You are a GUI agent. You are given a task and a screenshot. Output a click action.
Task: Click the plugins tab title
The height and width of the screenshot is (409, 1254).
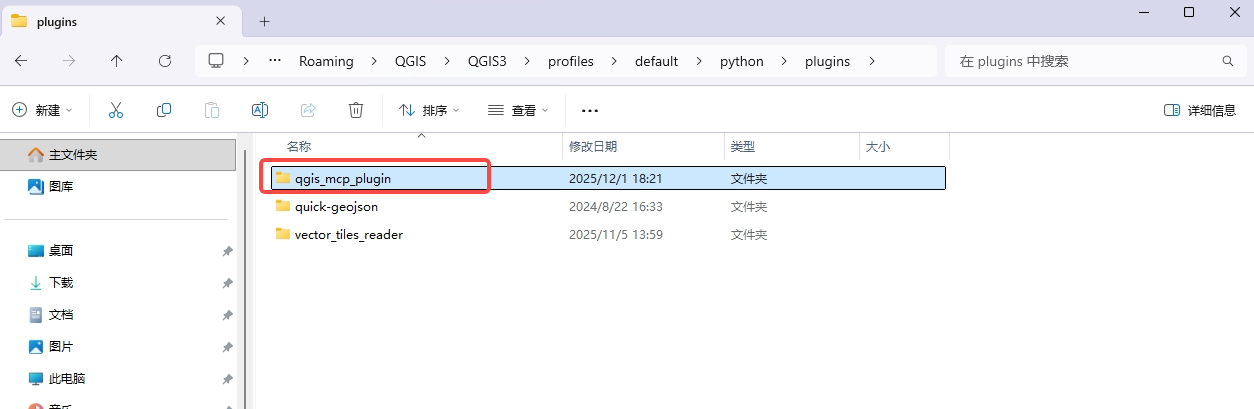coord(57,21)
